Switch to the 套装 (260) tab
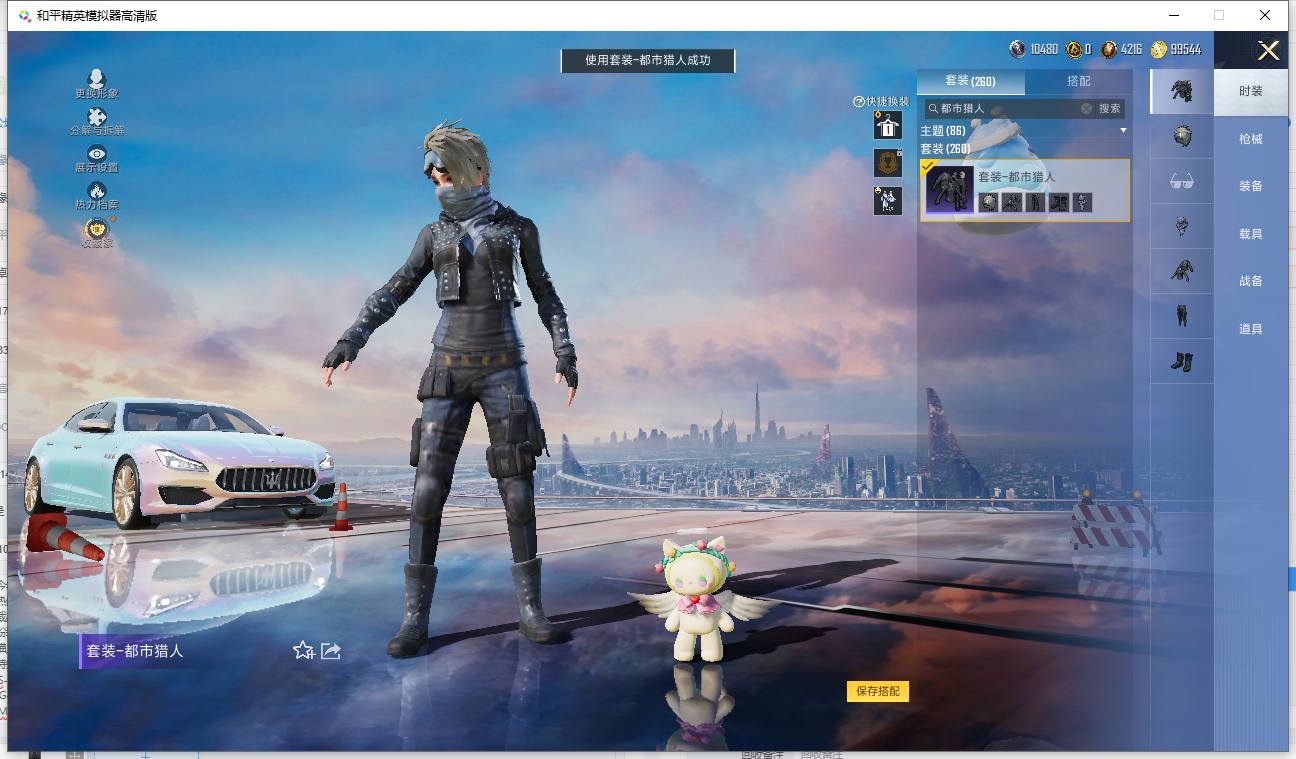 [x=970, y=81]
